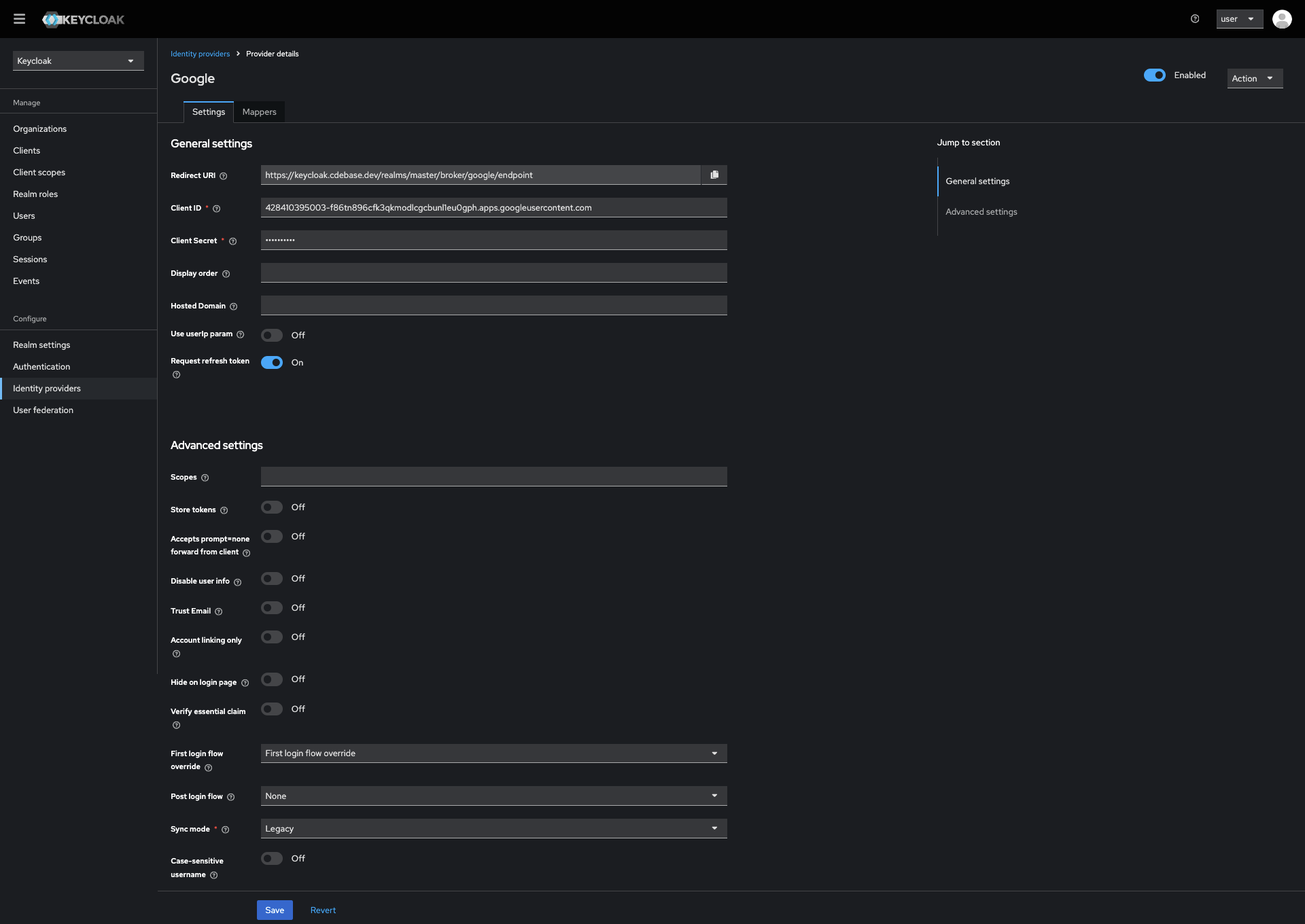The width and height of the screenshot is (1305, 924).
Task: Show help for Display order
Action: tap(226, 274)
